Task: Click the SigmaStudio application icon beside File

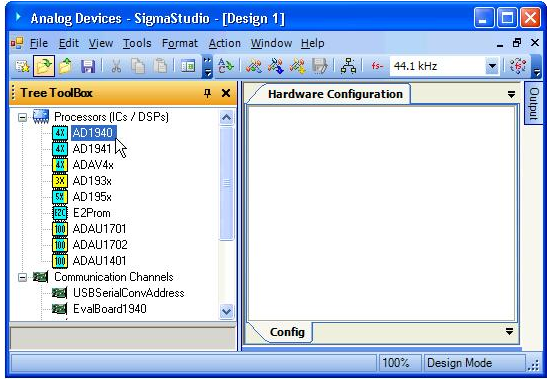Action: 16,43
